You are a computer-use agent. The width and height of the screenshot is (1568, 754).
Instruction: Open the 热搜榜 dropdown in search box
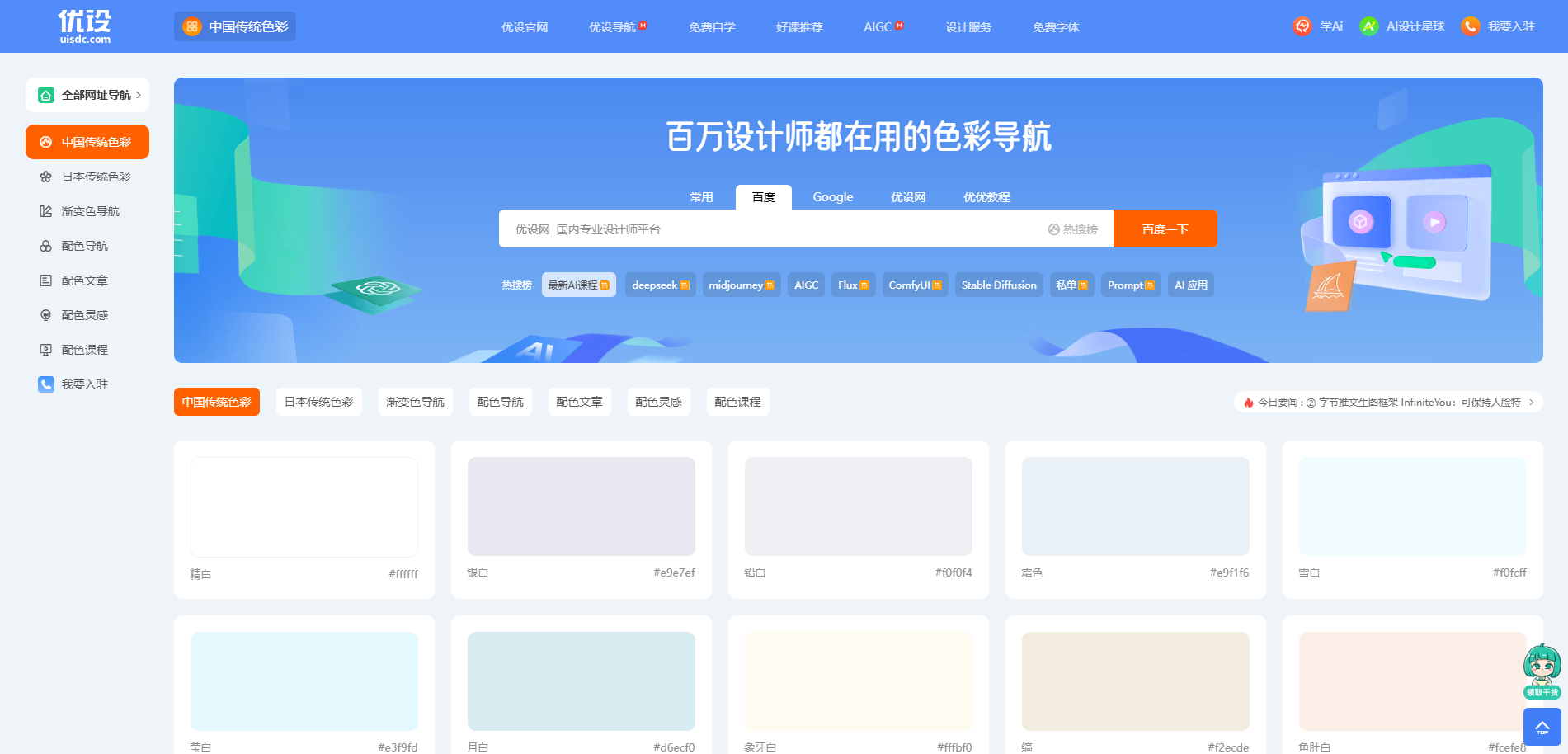[x=1073, y=229]
